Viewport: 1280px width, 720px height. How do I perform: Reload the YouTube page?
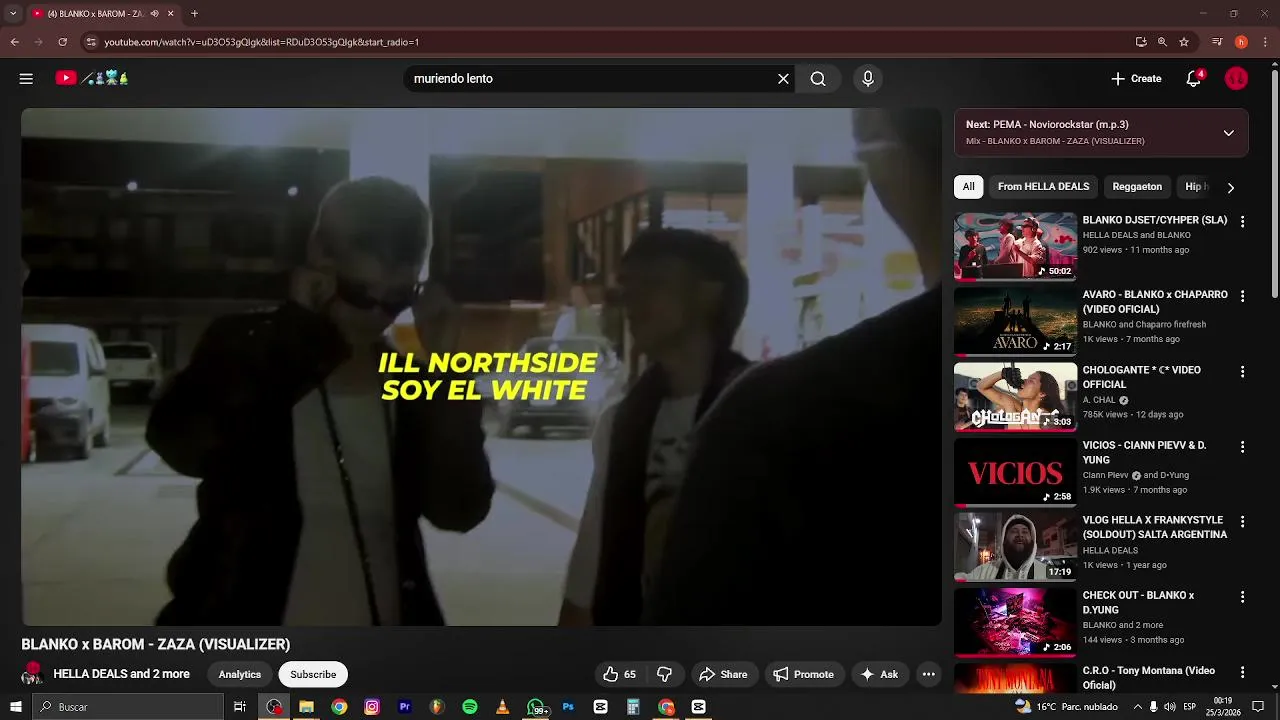pyautogui.click(x=62, y=42)
